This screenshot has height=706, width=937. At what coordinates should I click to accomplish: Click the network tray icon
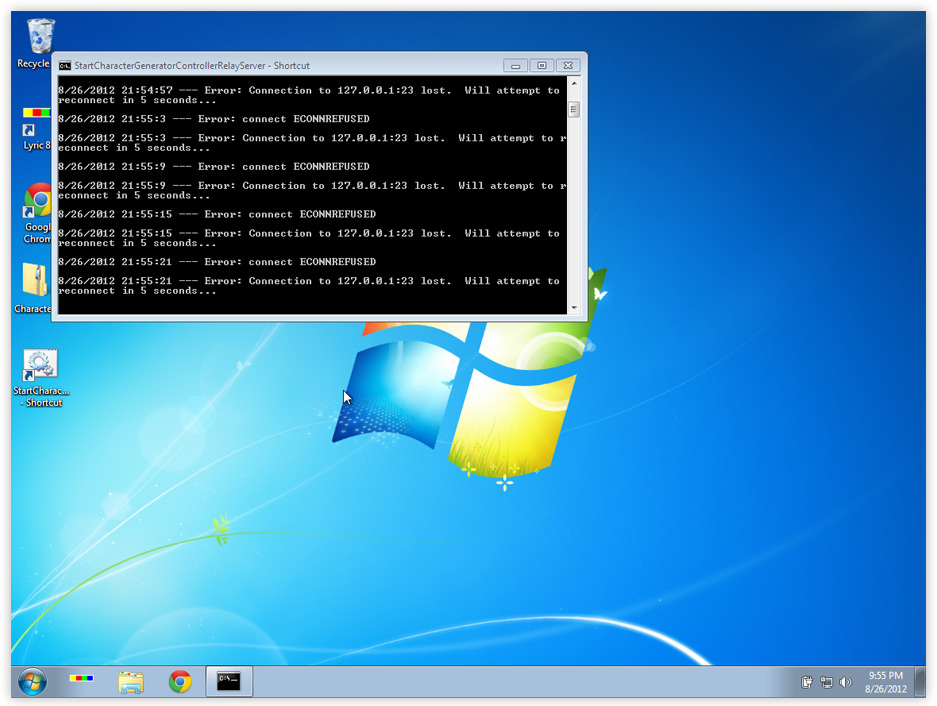point(826,682)
